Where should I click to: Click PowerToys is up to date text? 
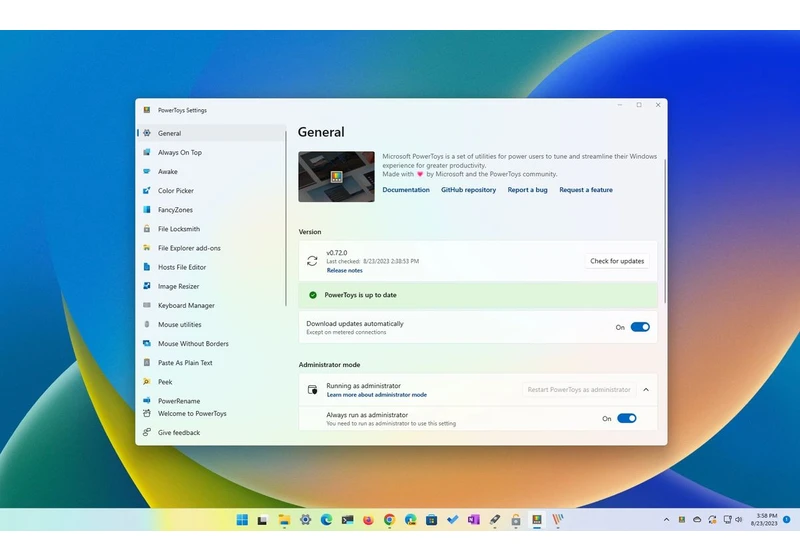(360, 295)
